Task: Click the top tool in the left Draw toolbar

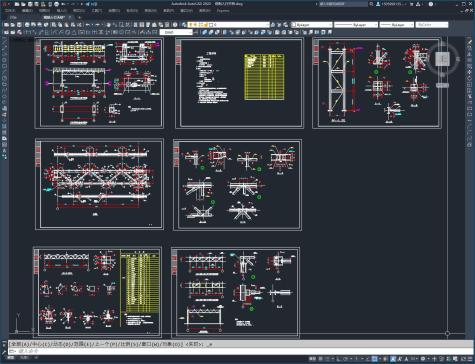Action: 4,42
